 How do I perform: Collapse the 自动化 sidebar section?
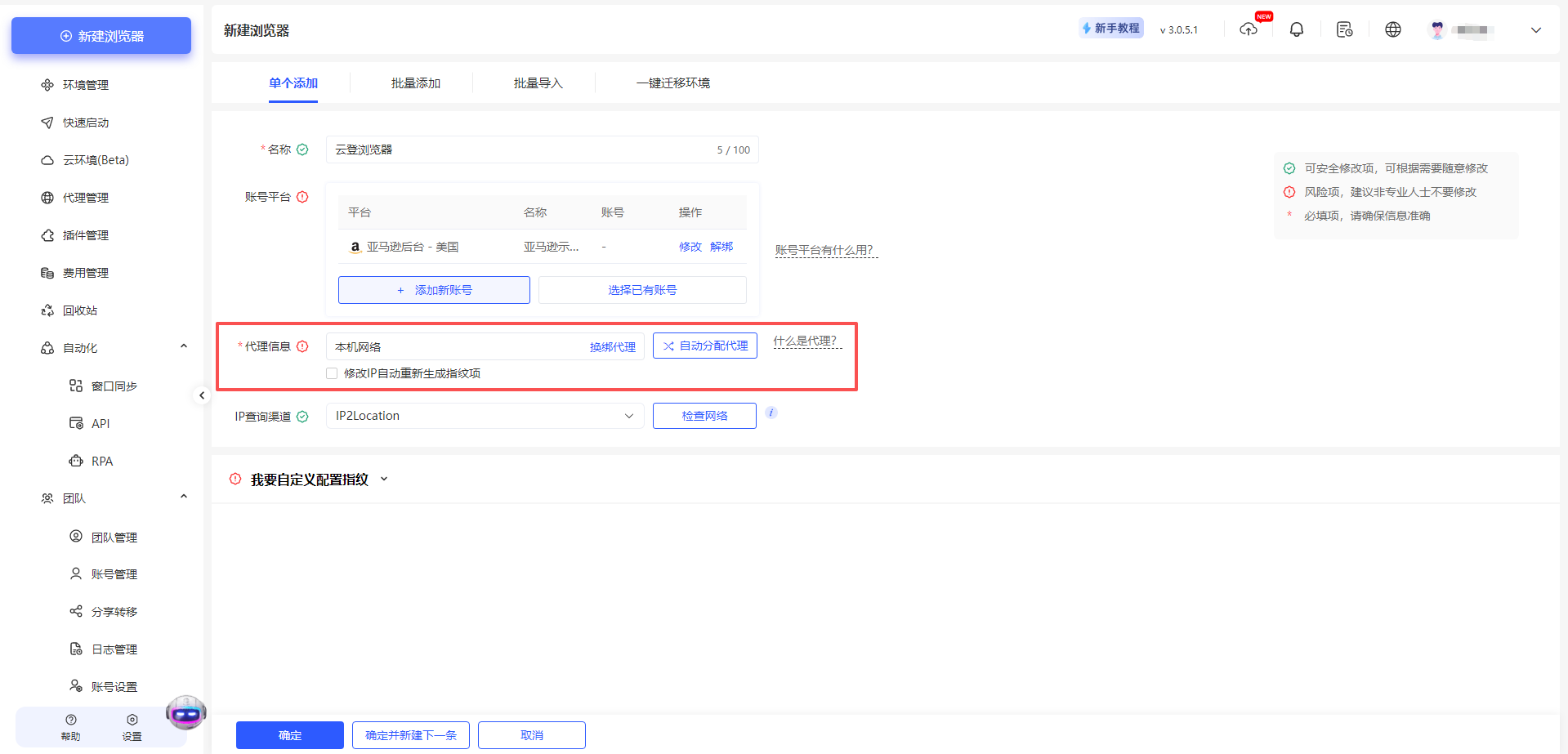pyautogui.click(x=184, y=346)
